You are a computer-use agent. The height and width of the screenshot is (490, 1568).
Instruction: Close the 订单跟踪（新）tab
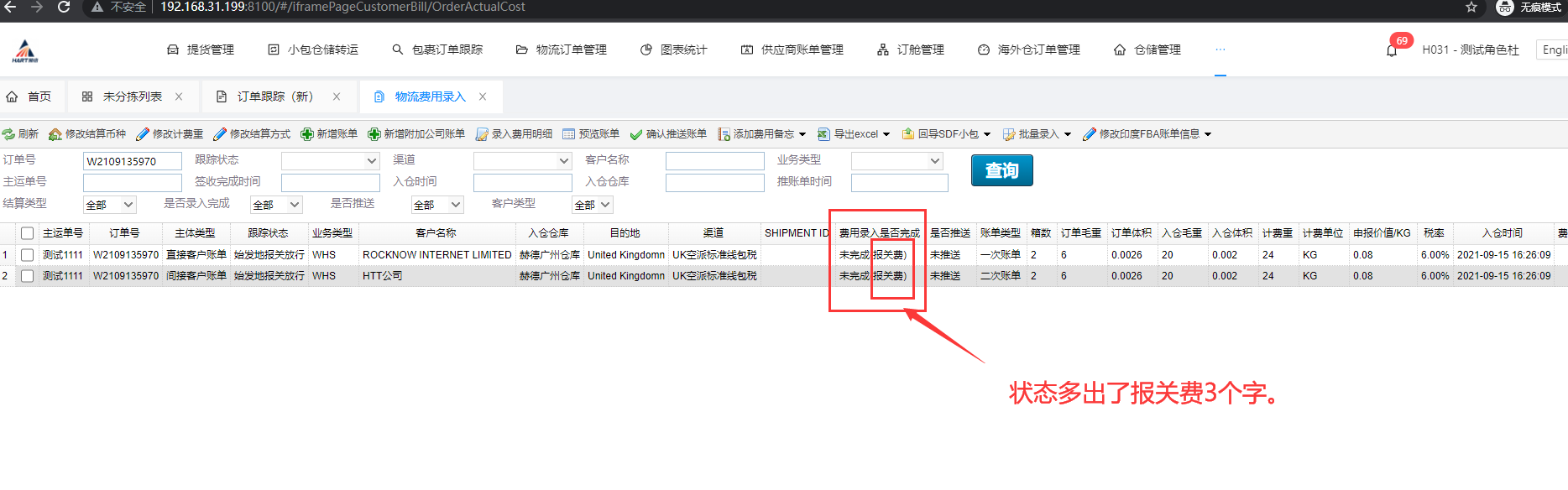tap(337, 97)
